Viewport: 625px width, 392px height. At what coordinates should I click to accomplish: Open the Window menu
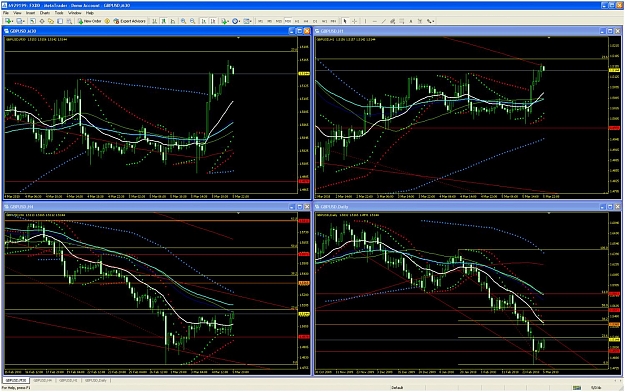click(x=75, y=13)
